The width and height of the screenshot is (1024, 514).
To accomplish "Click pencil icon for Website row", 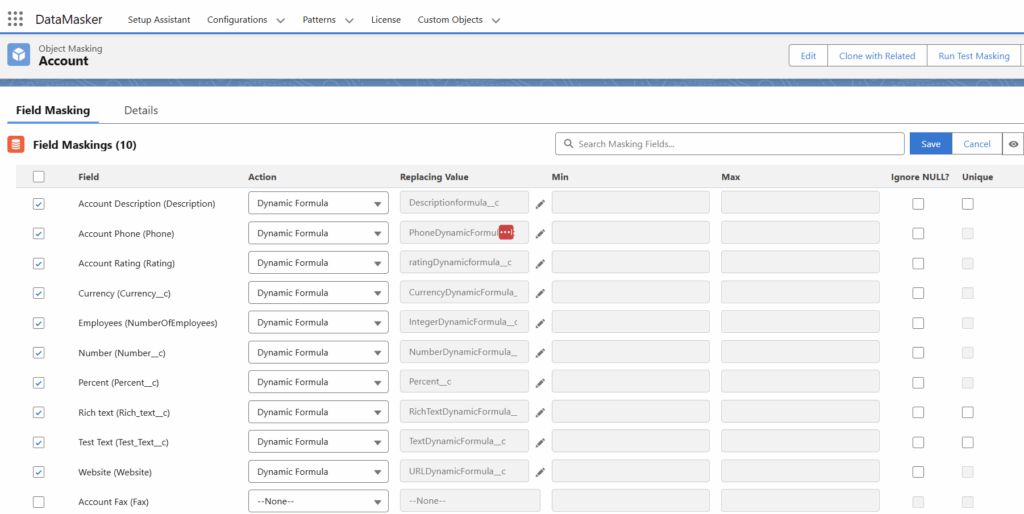I will coord(540,472).
